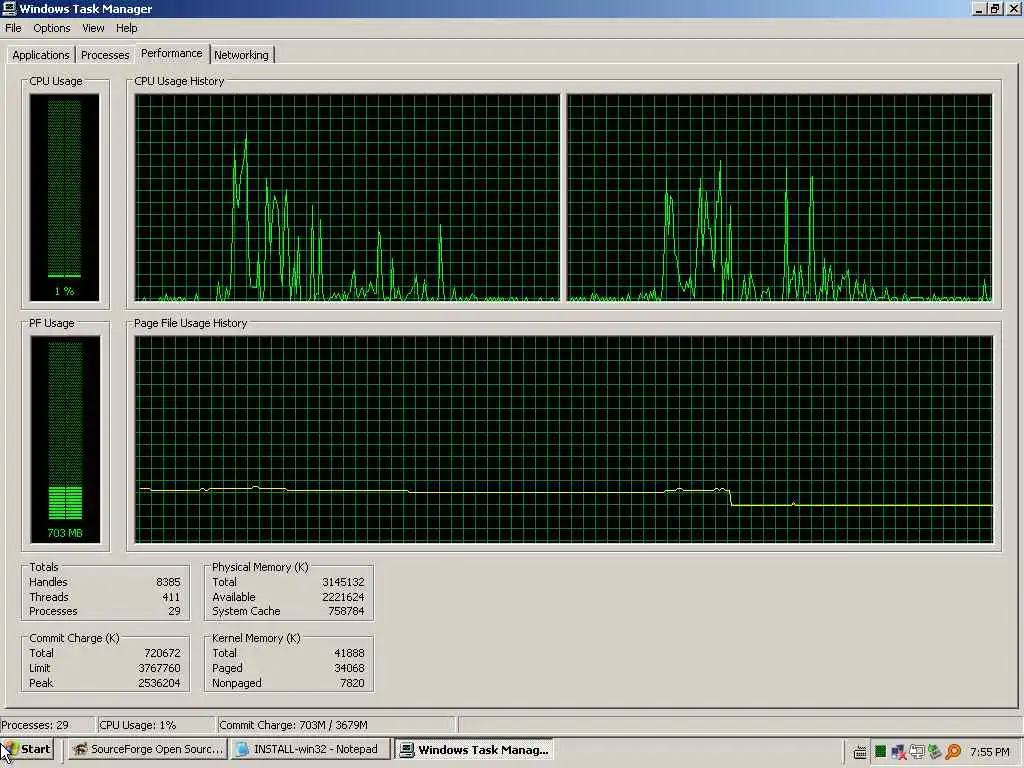Open the View menu
Viewport: 1024px width, 768px height.
point(93,28)
